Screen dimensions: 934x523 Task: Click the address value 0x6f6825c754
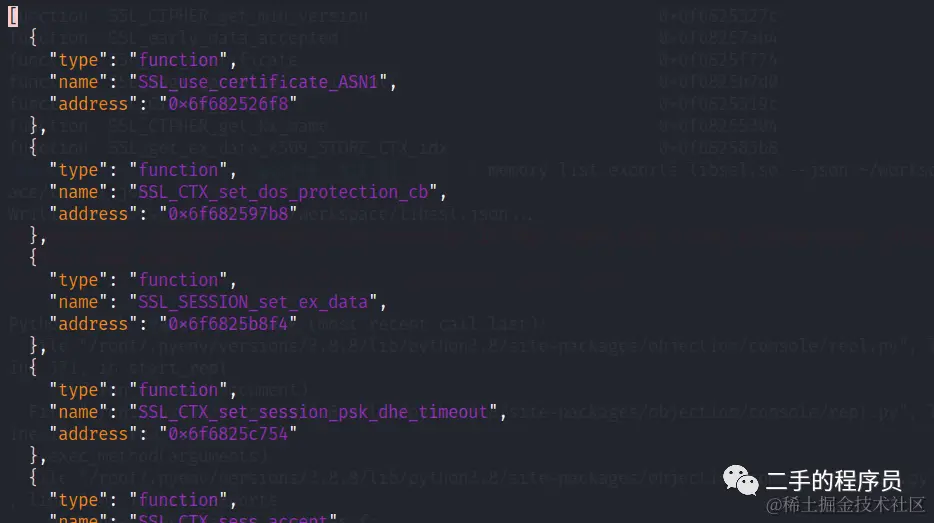[228, 434]
